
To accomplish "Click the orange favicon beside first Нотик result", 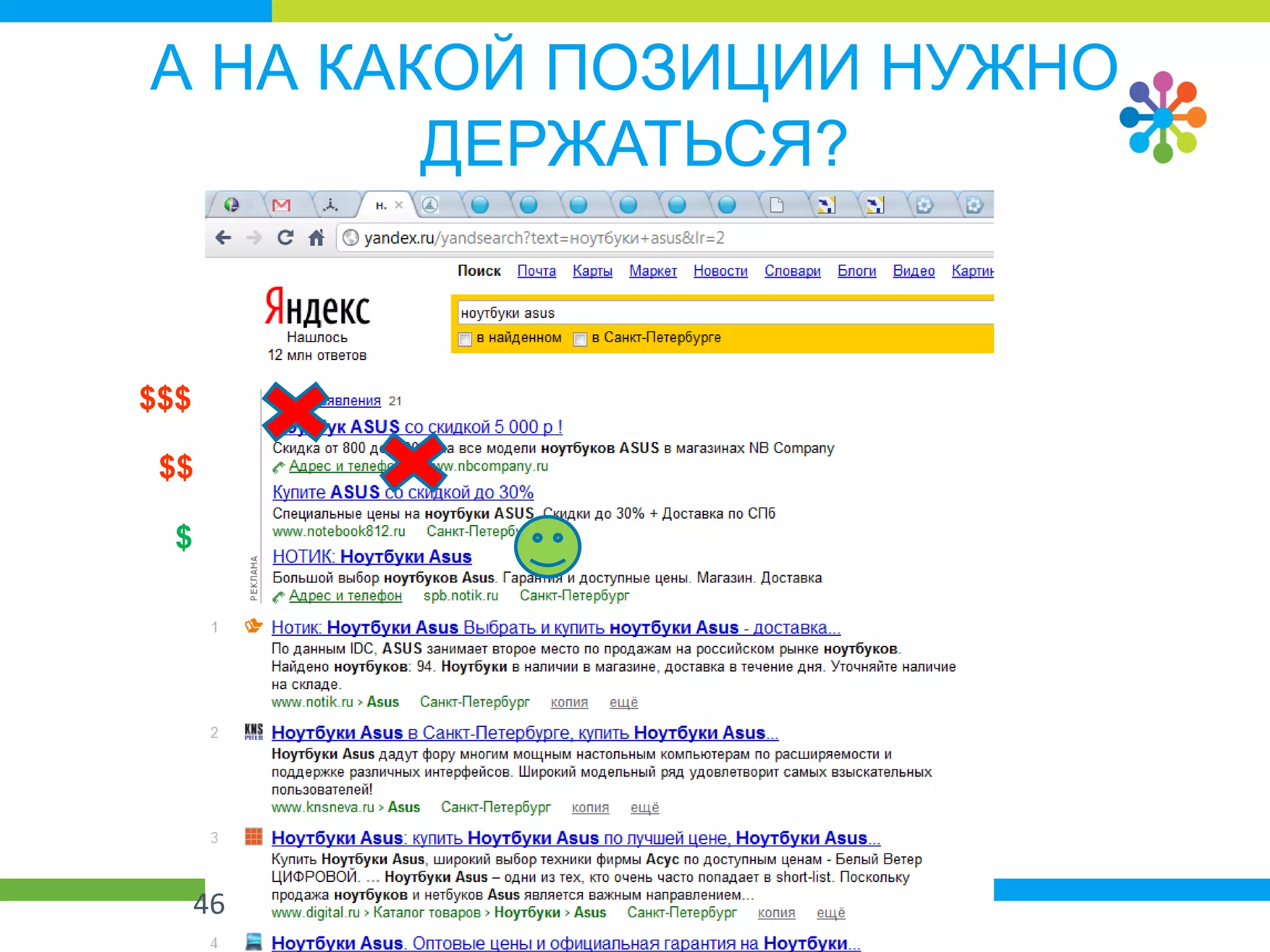I will tap(253, 626).
